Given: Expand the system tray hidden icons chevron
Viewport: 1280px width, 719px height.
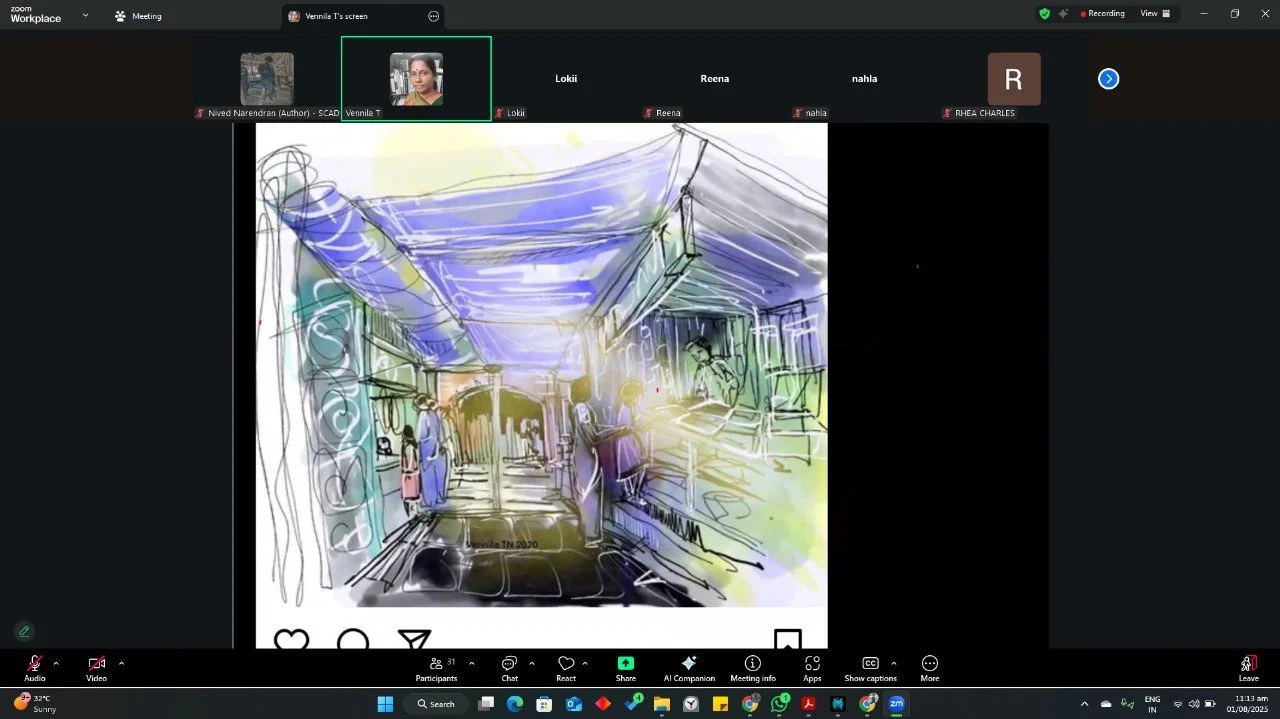Looking at the screenshot, I should pyautogui.click(x=1084, y=704).
